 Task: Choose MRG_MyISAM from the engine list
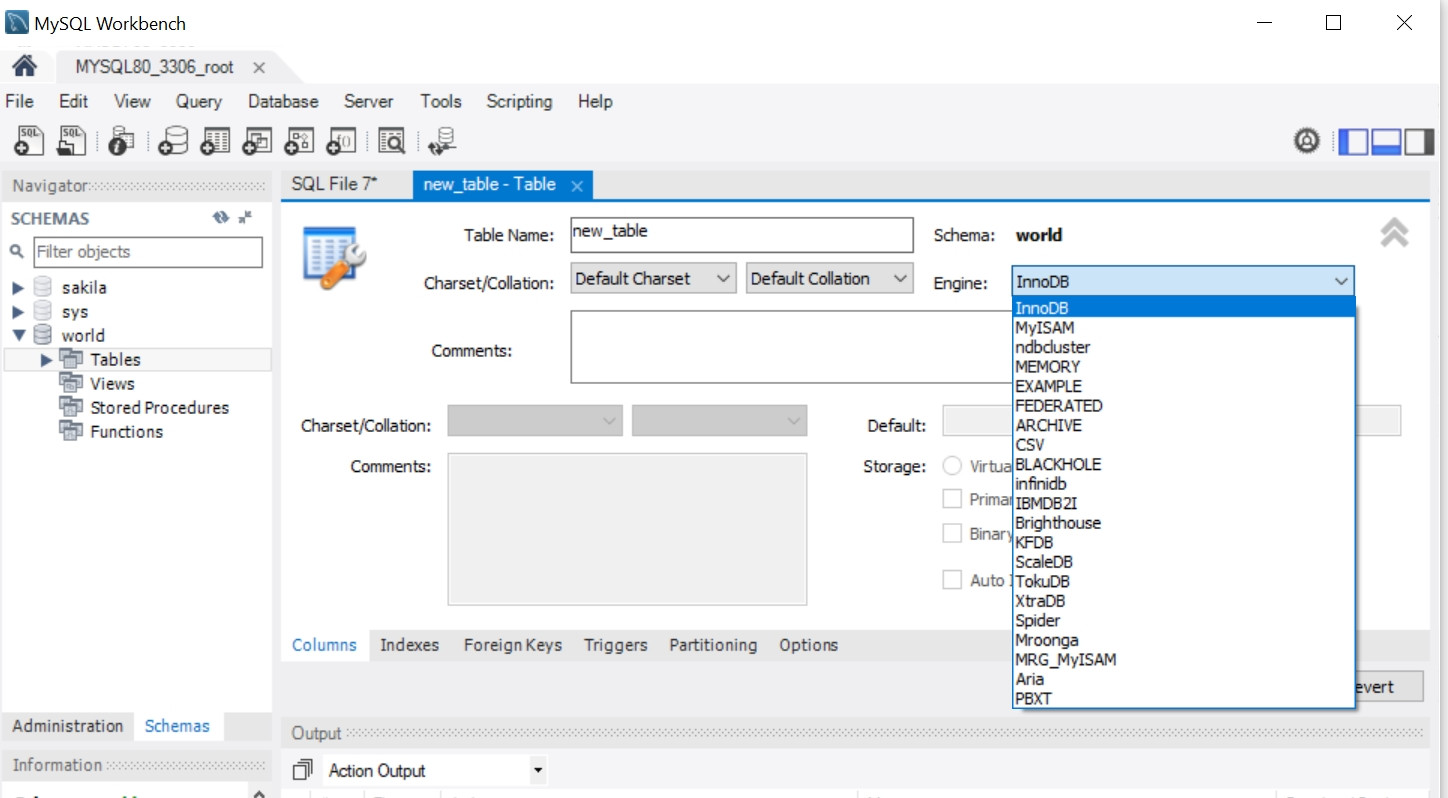click(x=1183, y=660)
